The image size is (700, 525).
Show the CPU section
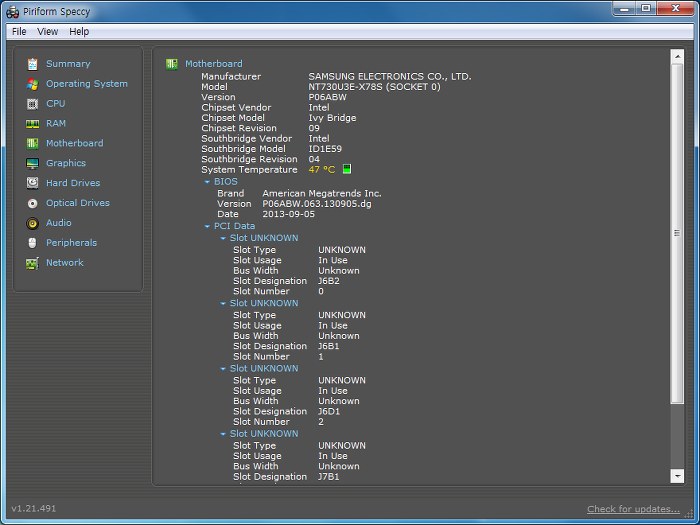[x=55, y=104]
